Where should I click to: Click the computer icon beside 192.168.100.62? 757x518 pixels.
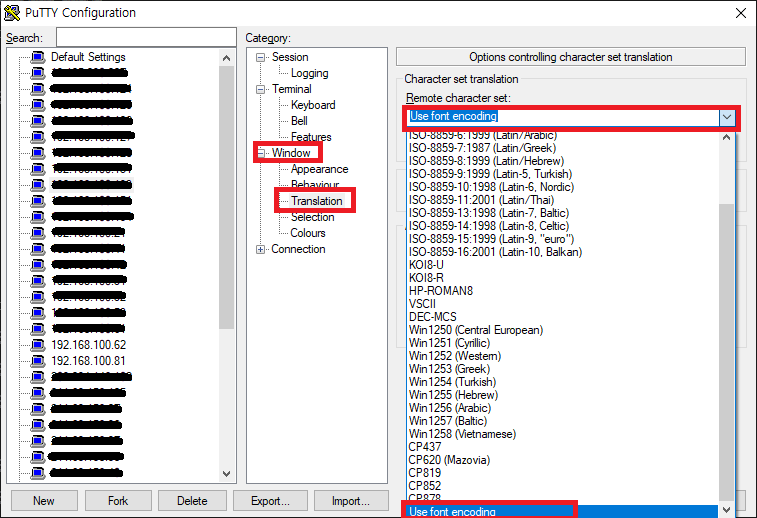click(38, 345)
